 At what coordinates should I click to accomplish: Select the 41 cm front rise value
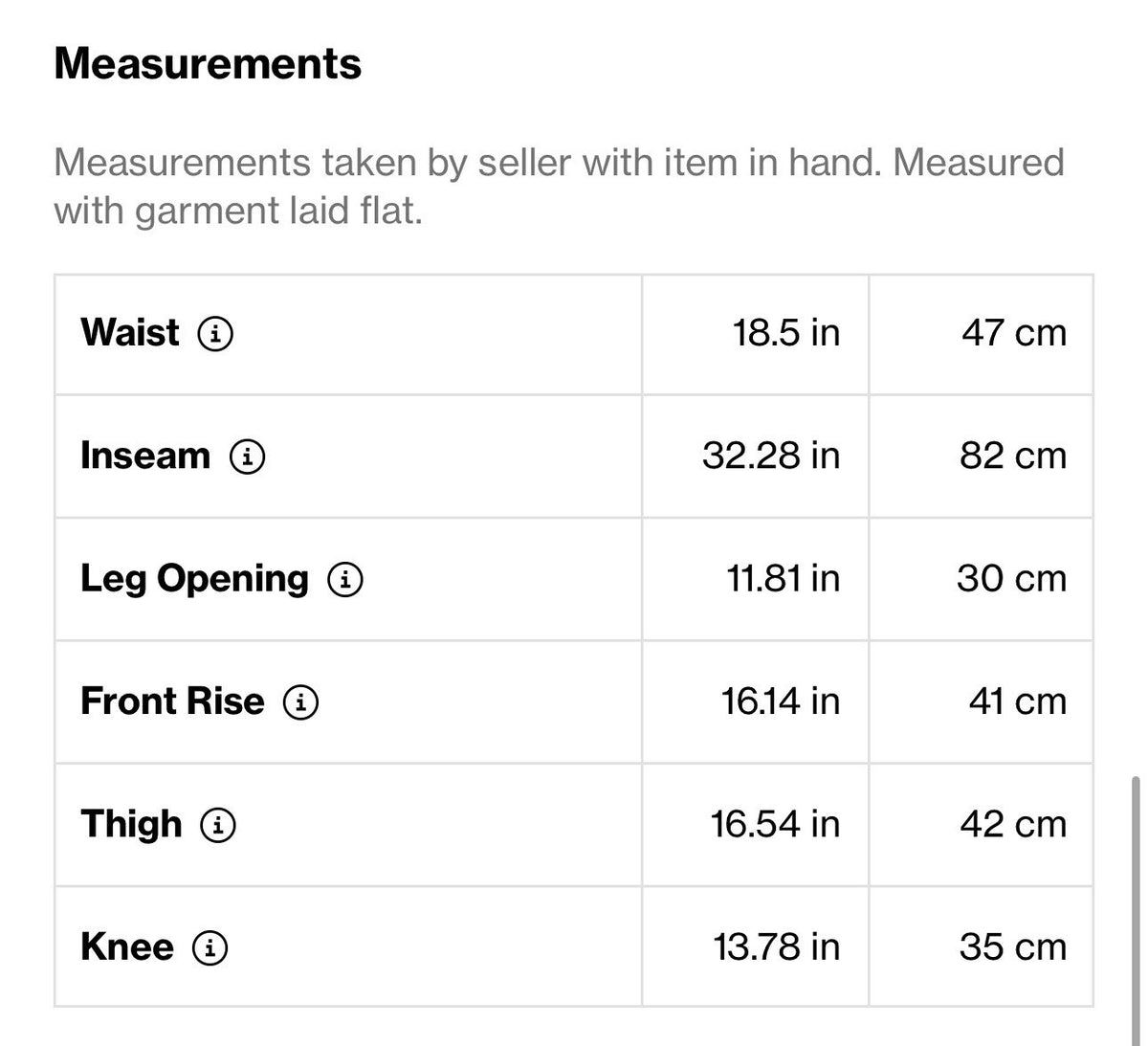coord(1017,701)
